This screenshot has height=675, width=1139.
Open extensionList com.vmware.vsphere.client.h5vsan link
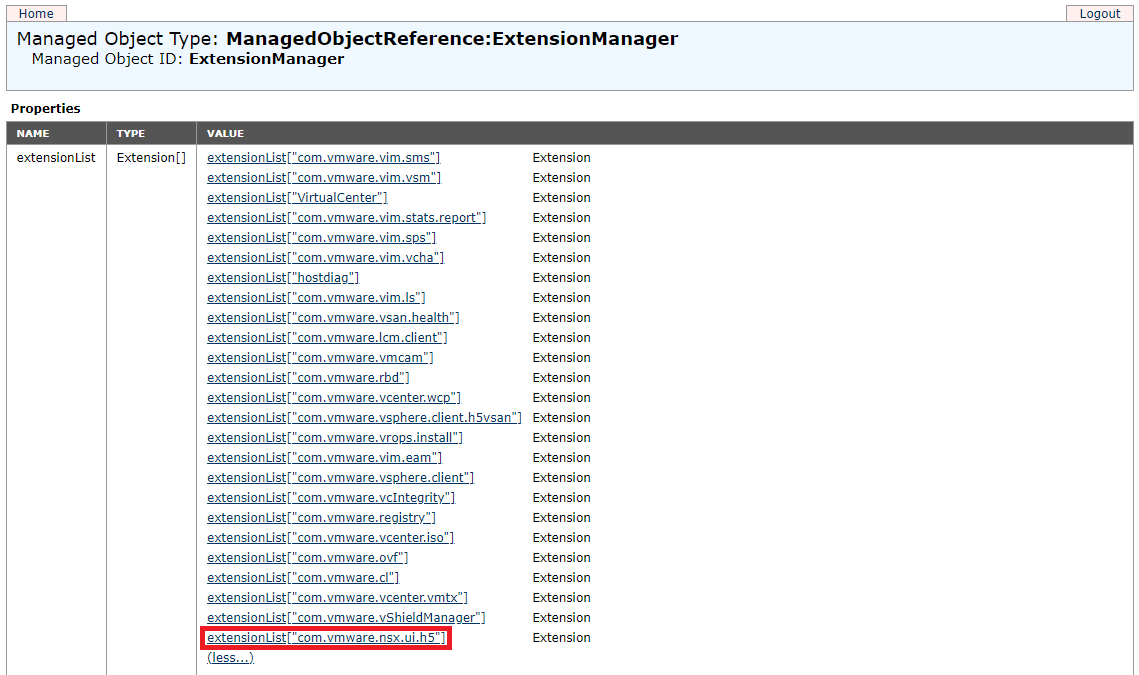click(x=364, y=417)
